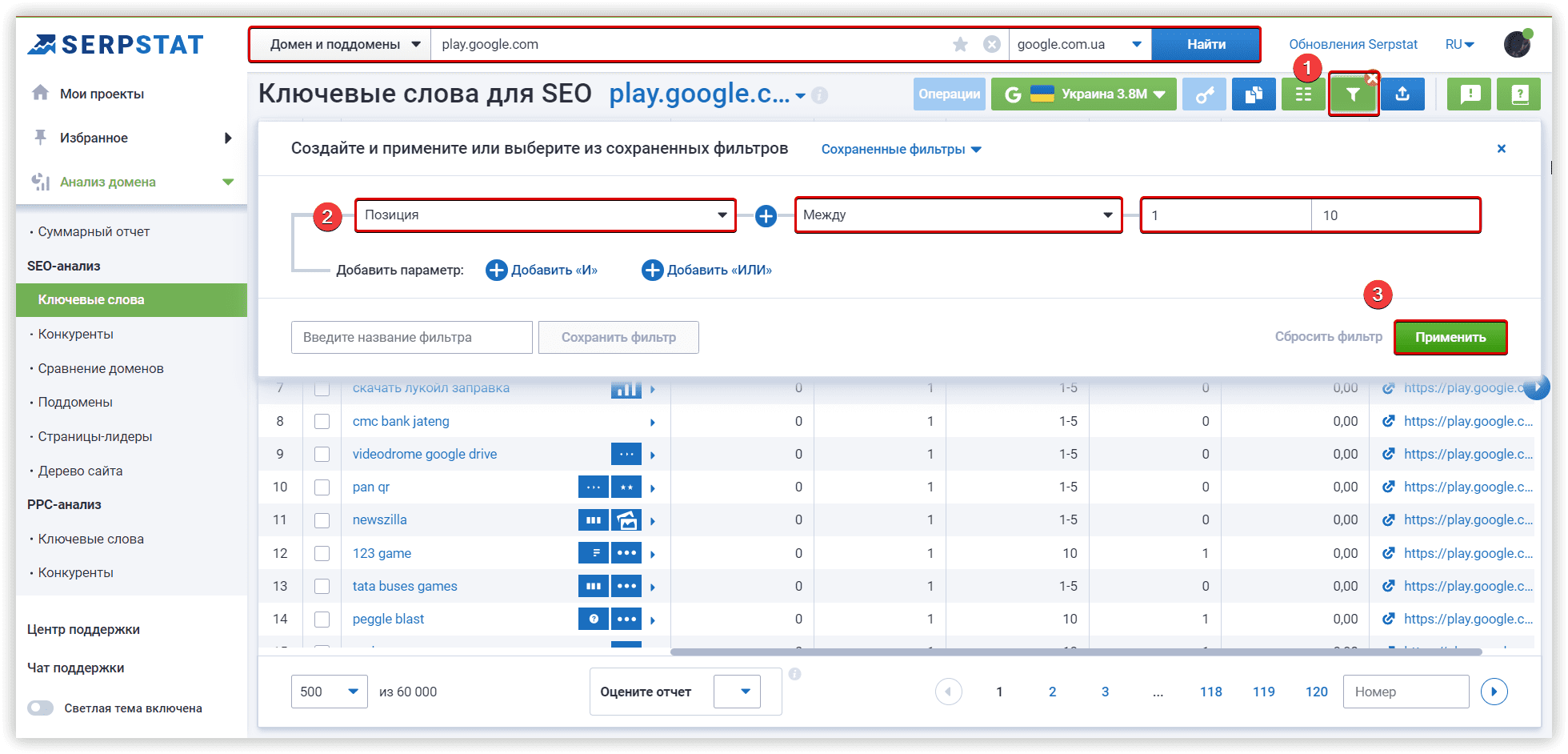Viewport: 1568px width, 754px height.
Task: Check the box for newszilla
Action: tap(322, 520)
